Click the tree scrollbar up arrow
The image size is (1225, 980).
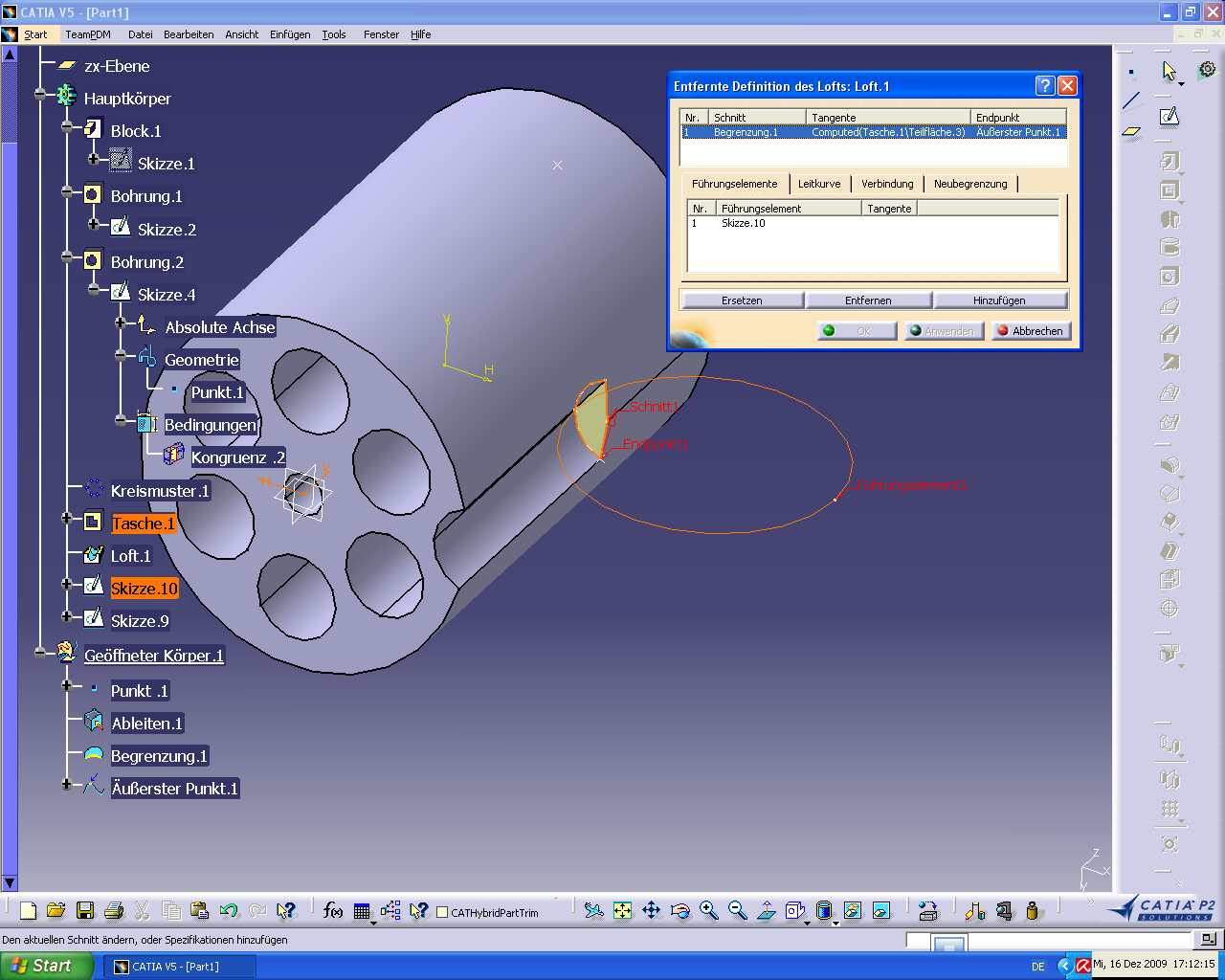pos(10,55)
